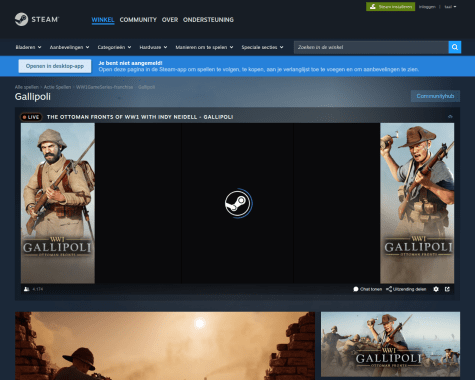Click the Chat tonen button

[x=367, y=289]
